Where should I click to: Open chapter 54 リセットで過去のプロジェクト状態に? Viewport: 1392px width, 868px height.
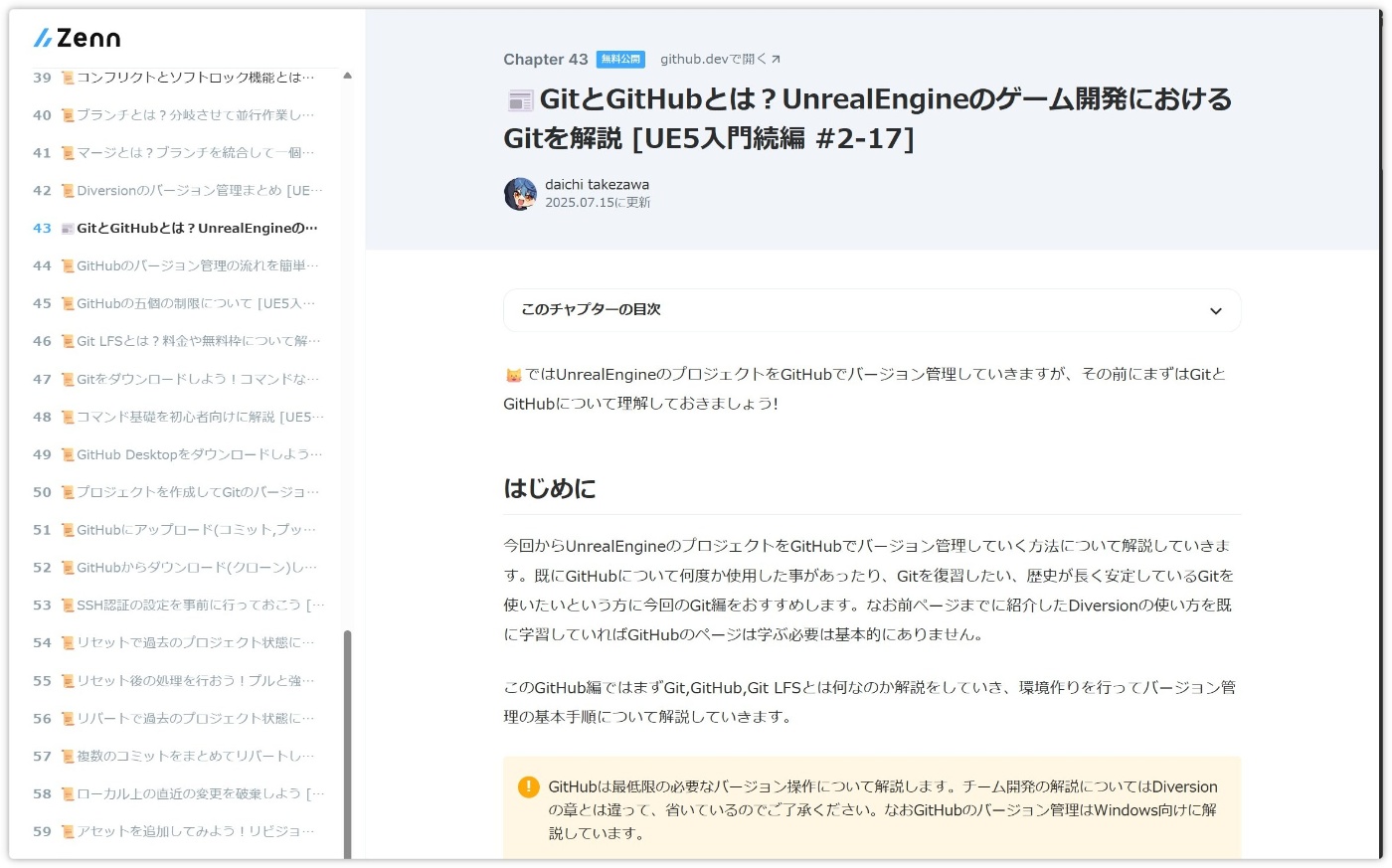point(179,644)
